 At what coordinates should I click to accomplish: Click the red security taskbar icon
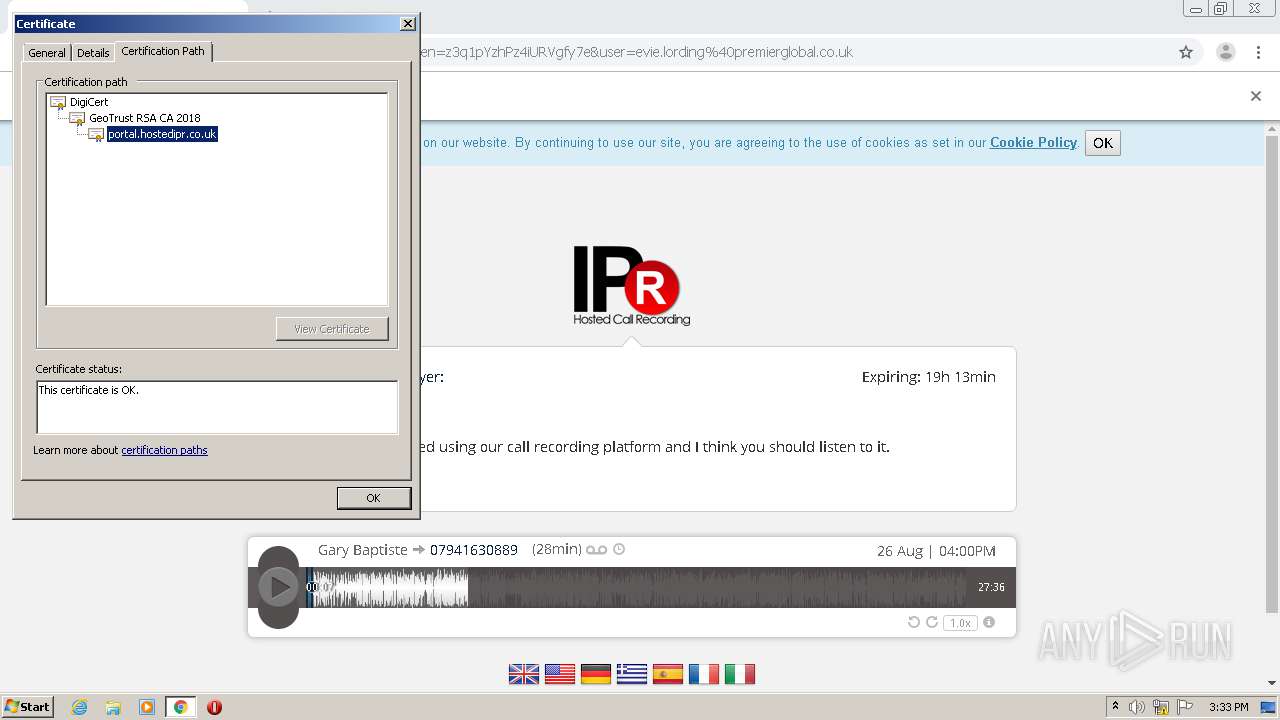[x=214, y=707]
